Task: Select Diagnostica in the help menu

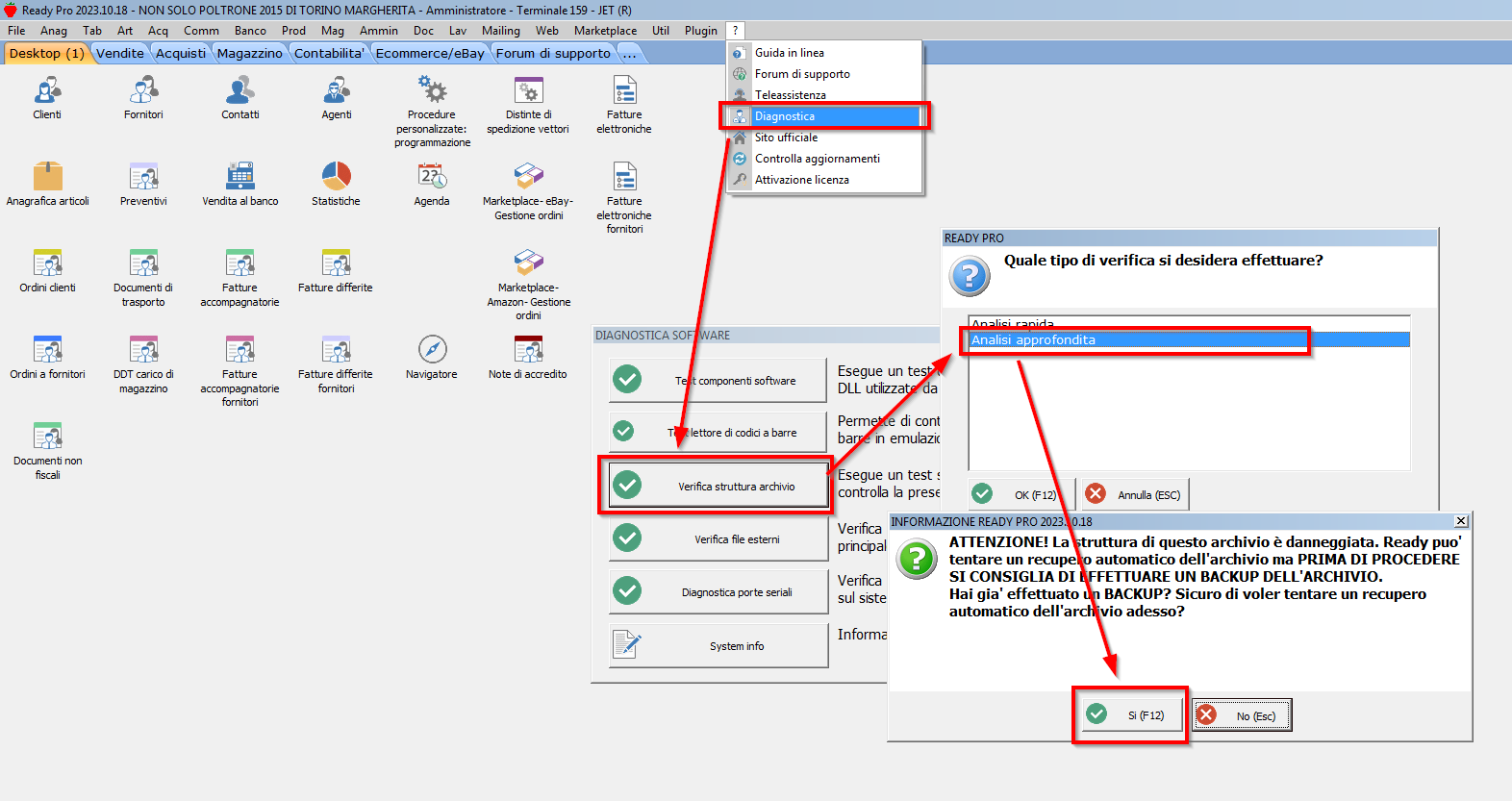Action: 824,116
